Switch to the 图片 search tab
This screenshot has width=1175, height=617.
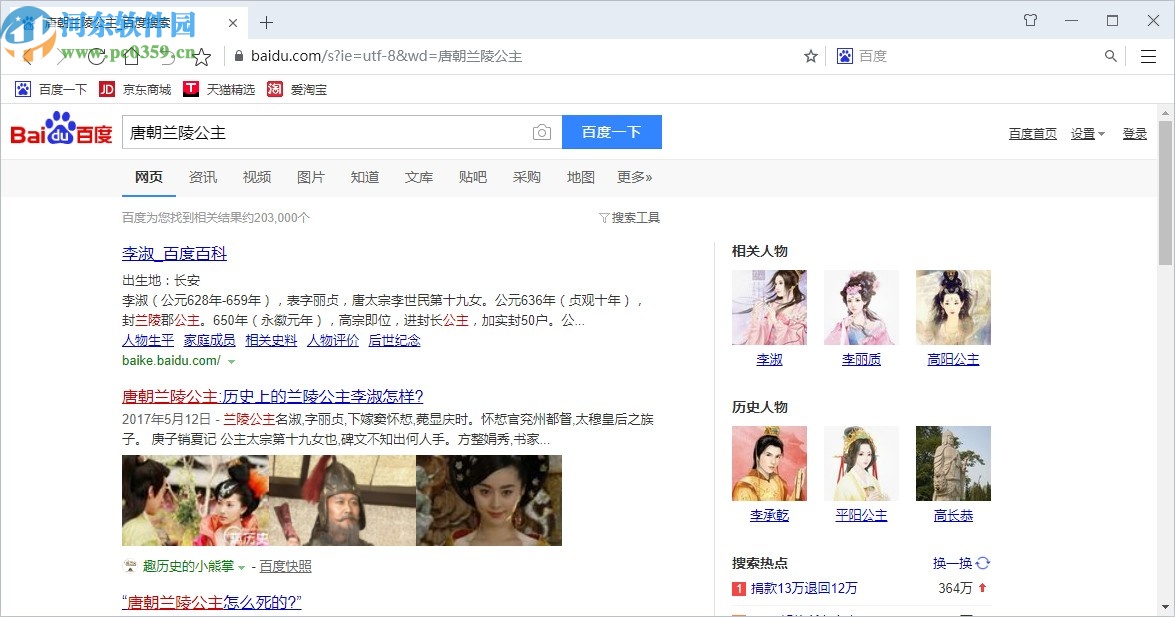coord(311,177)
